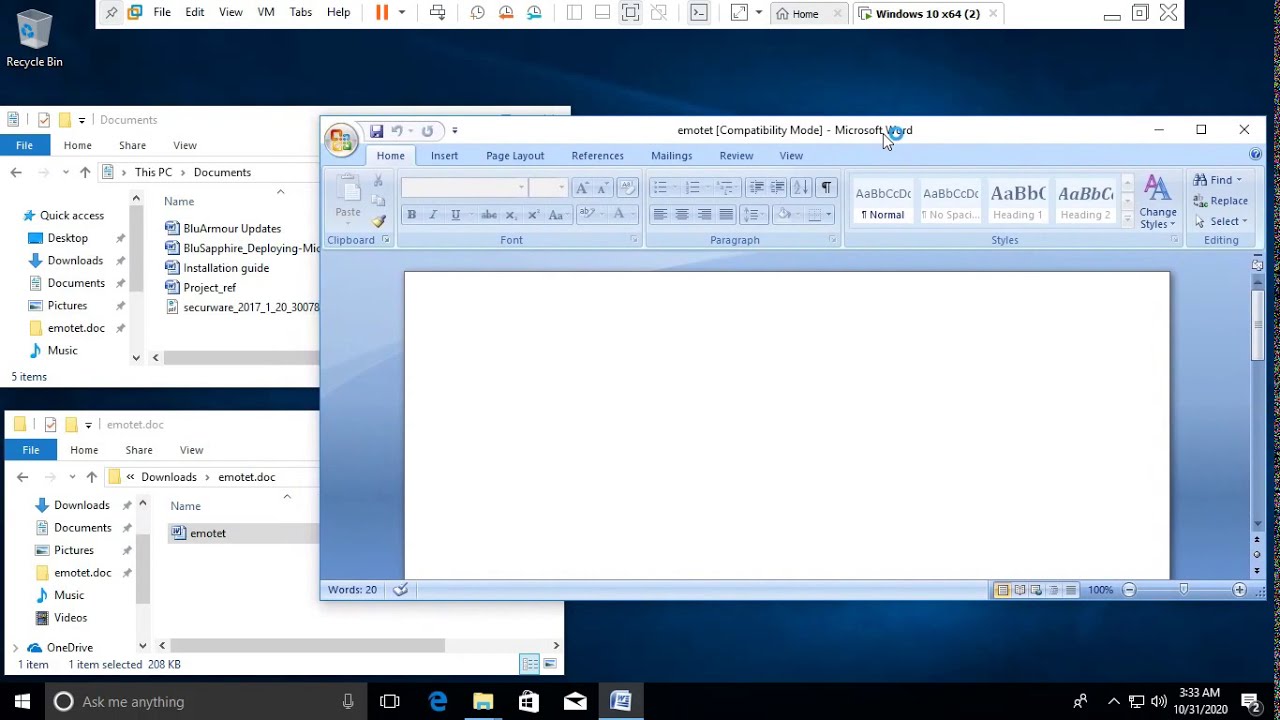
Task: Click the Windows Start button
Action: (22, 702)
